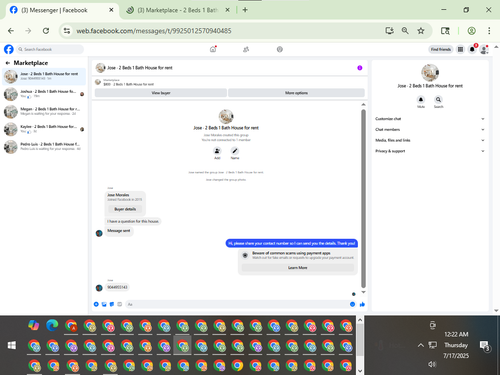The height and width of the screenshot is (375, 500).
Task: Click the Find friends button
Action: [441, 49]
